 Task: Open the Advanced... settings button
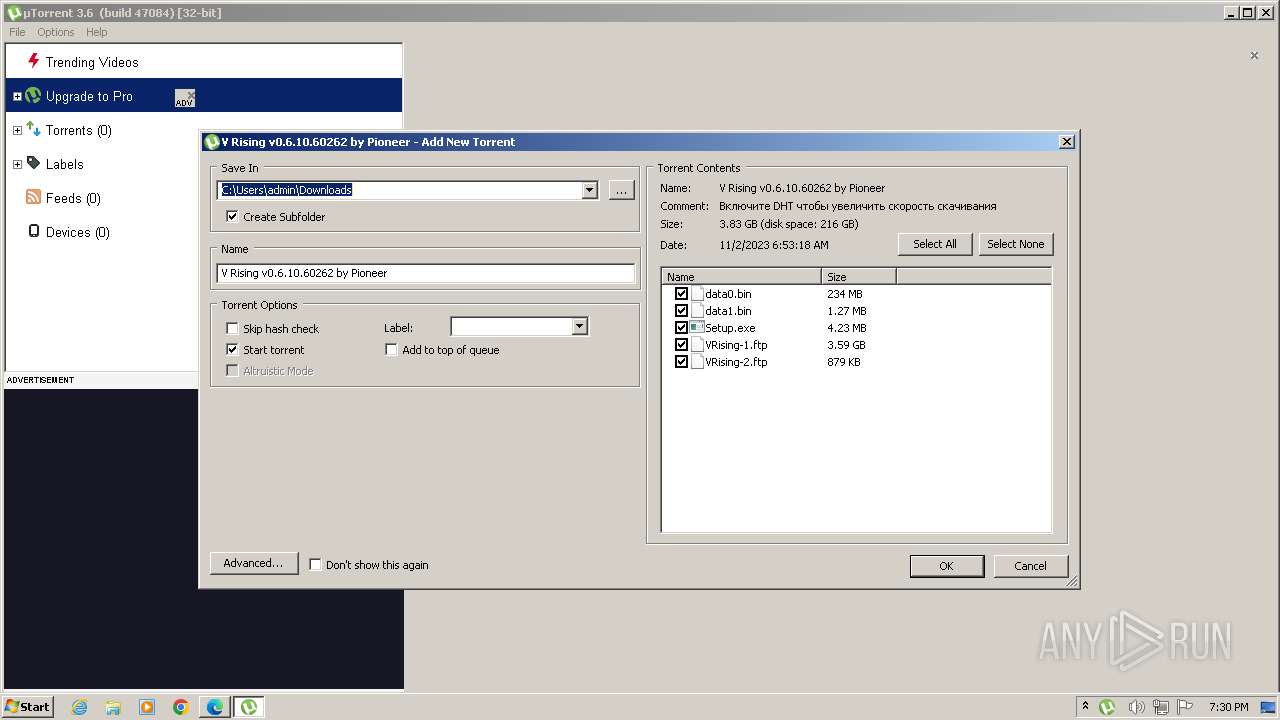[x=254, y=563]
